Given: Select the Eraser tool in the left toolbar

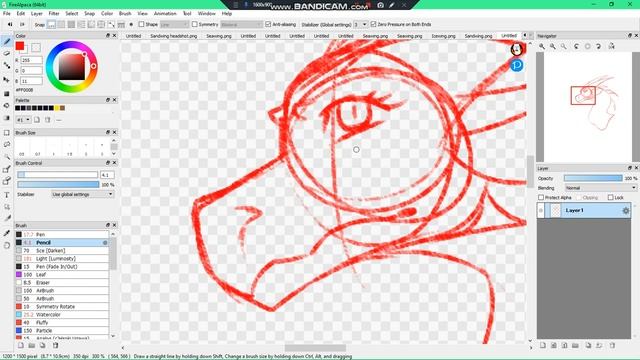Looking at the screenshot, I should pos(7,53).
